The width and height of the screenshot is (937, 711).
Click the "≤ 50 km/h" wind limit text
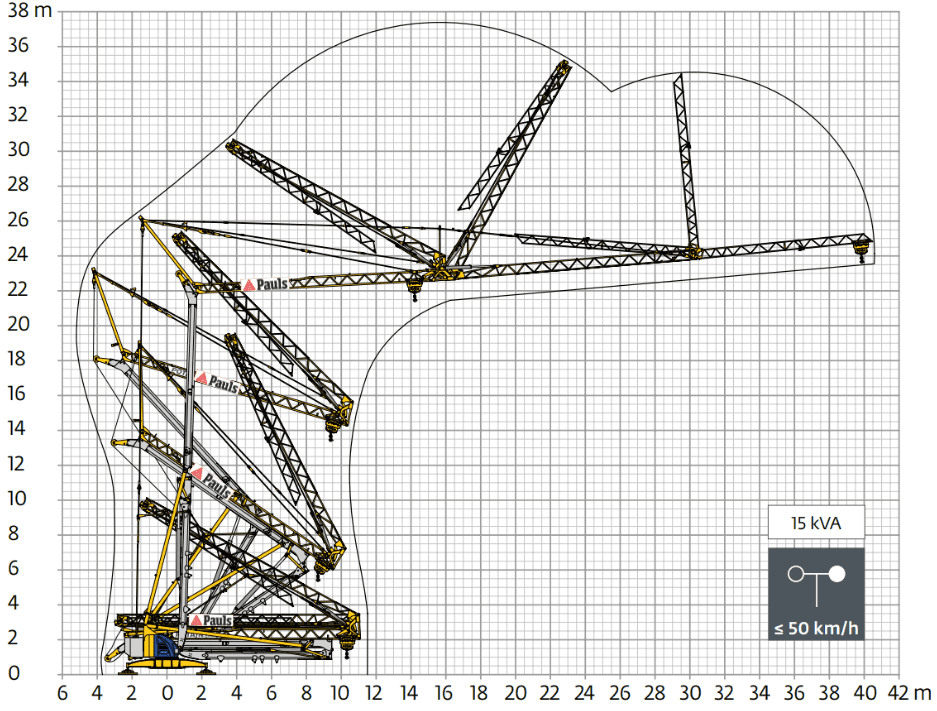(x=816, y=630)
